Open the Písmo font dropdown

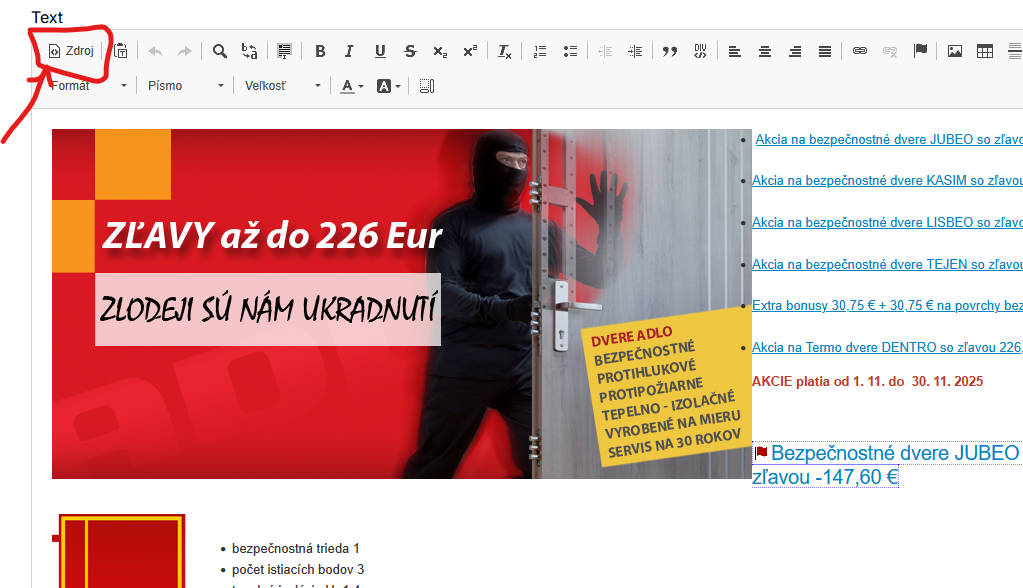[185, 86]
